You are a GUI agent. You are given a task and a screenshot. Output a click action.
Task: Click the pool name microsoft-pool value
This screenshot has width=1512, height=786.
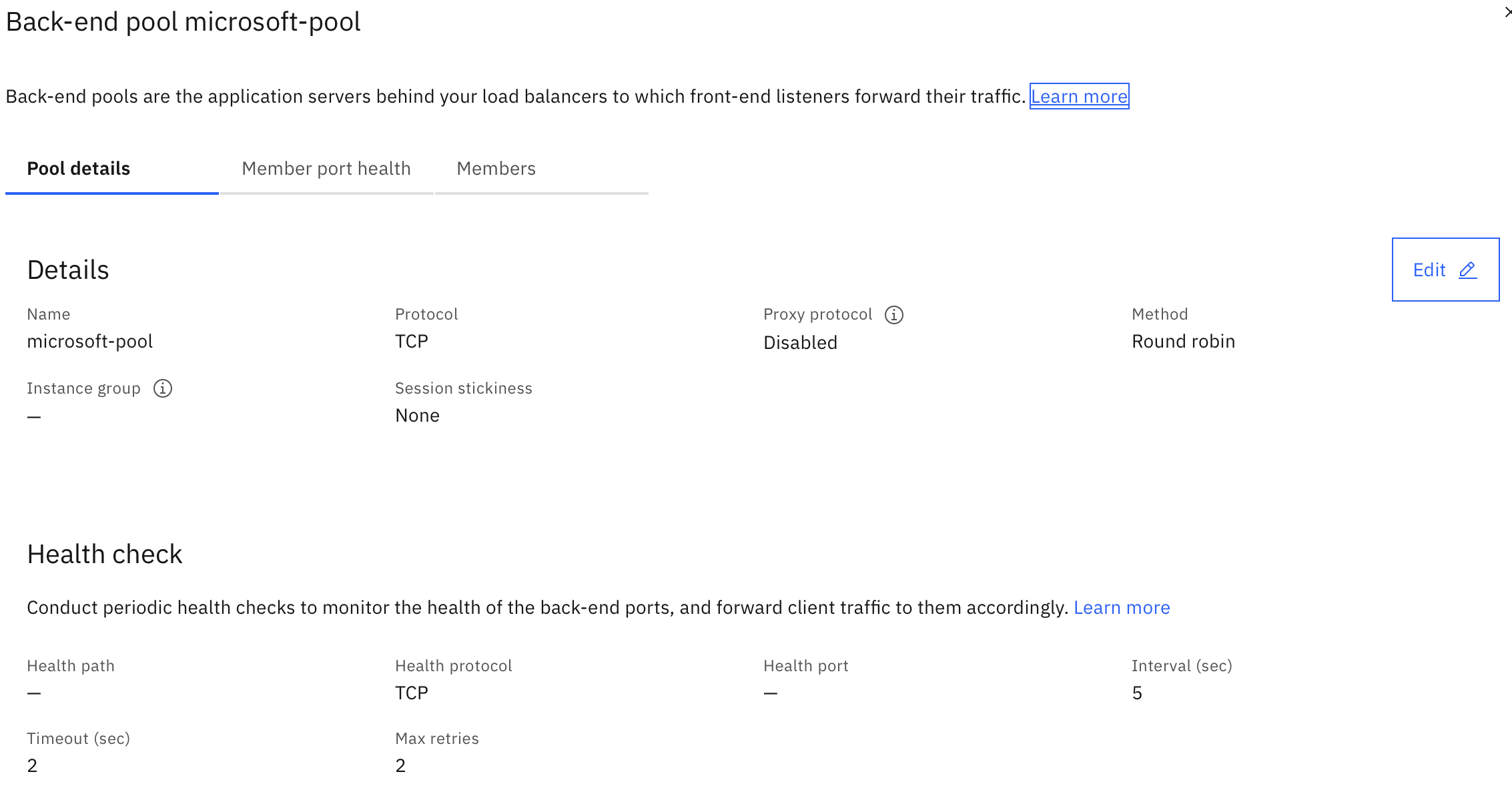90,341
